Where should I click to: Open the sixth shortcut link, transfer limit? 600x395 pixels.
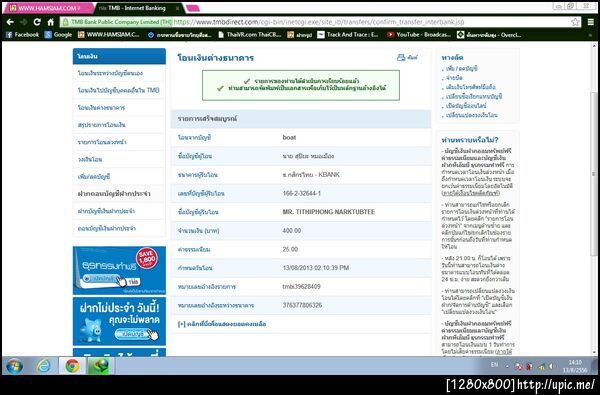point(471,115)
